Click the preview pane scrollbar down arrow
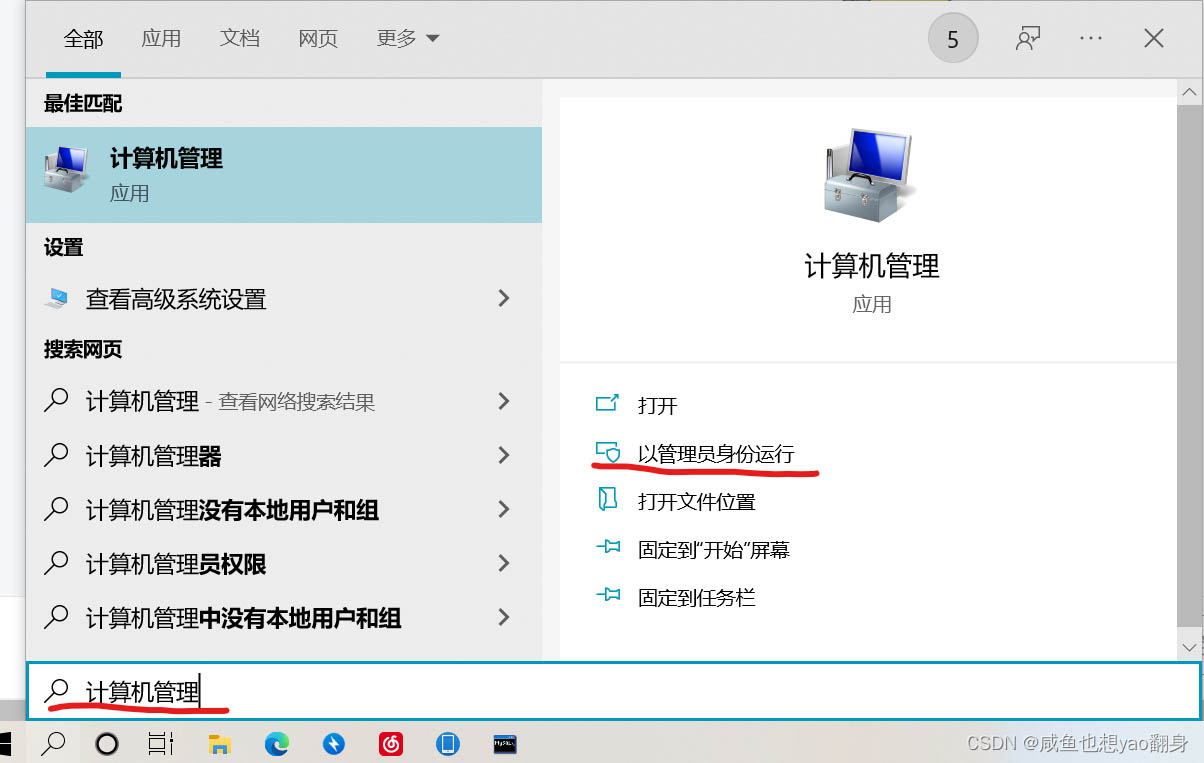The height and width of the screenshot is (763, 1204). point(1190,645)
